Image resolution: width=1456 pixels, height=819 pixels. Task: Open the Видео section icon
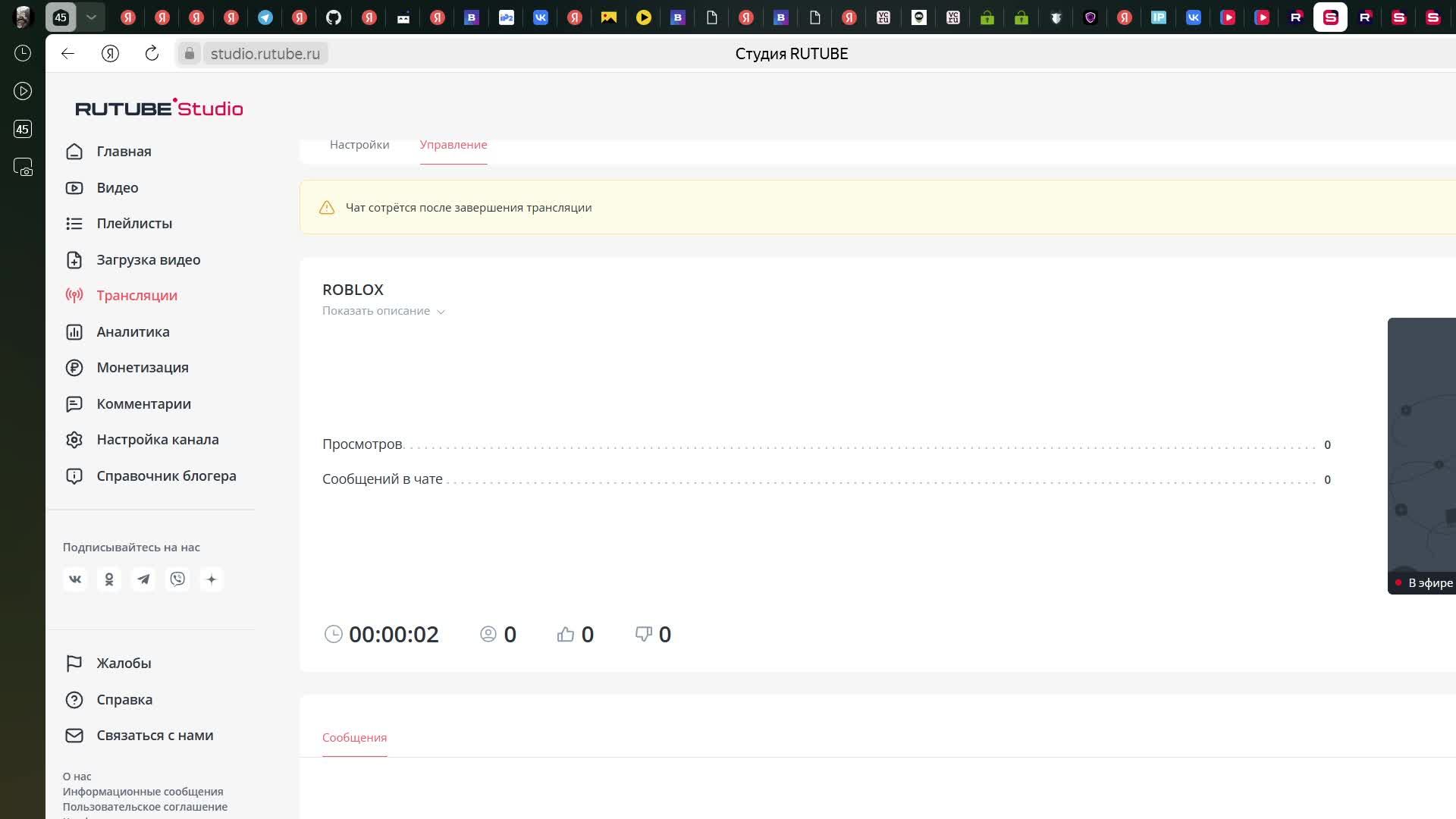(x=74, y=188)
